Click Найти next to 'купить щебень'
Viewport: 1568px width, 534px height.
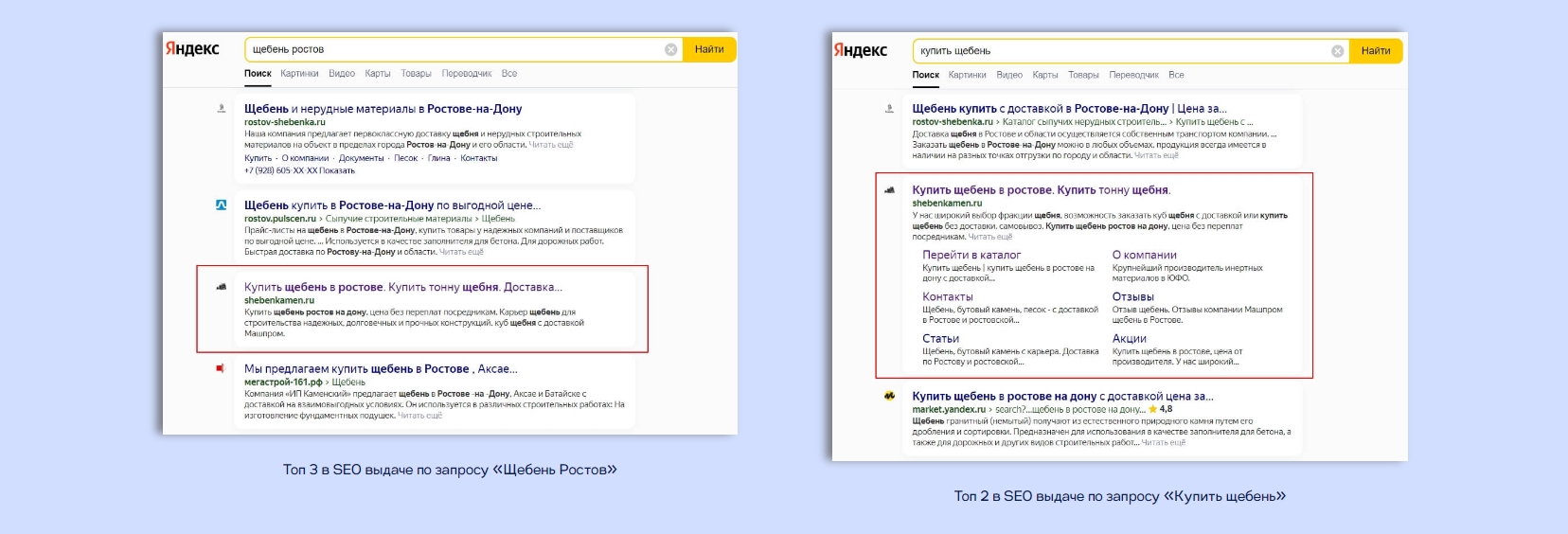point(1376,51)
